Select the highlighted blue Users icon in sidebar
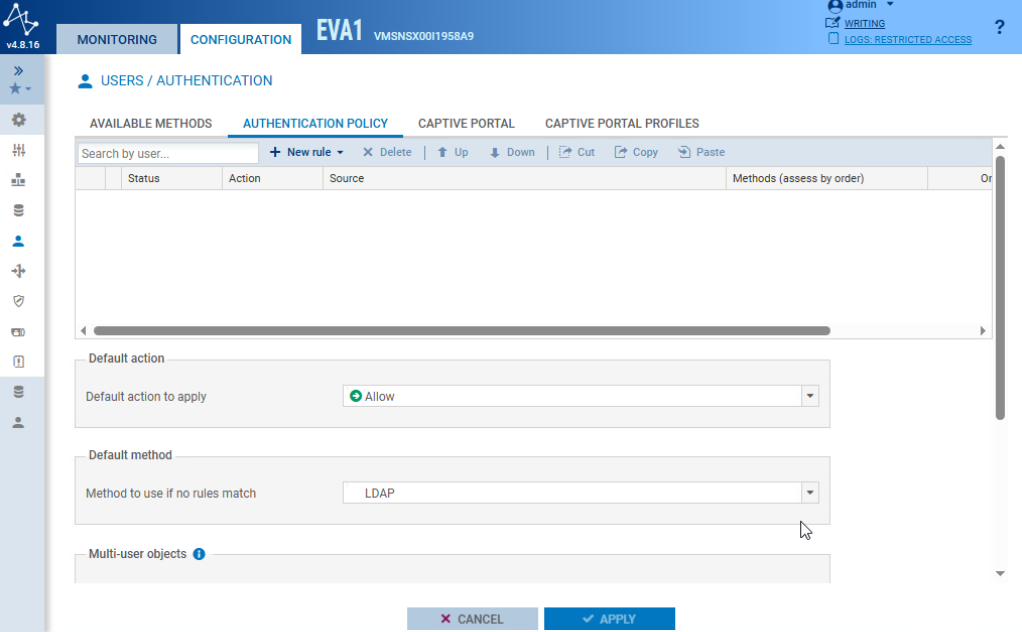 18,241
